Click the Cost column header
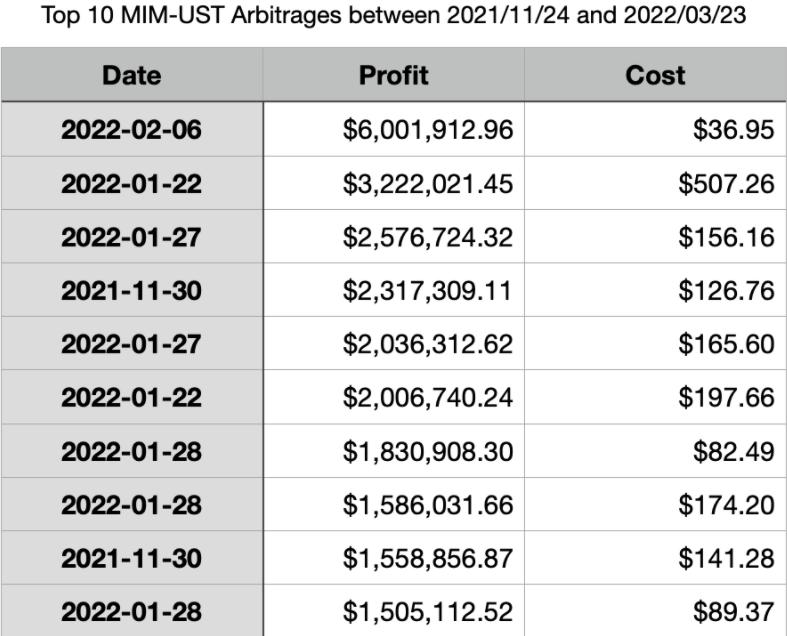Viewport: 787px width, 636px height. tap(655, 75)
